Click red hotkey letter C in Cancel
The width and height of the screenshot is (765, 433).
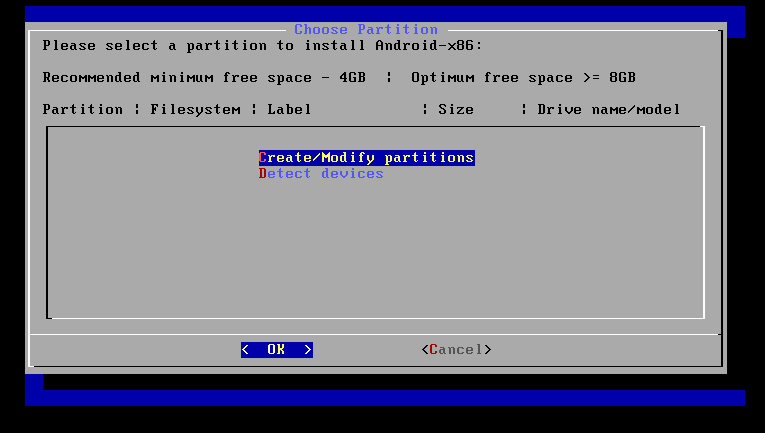(x=433, y=350)
